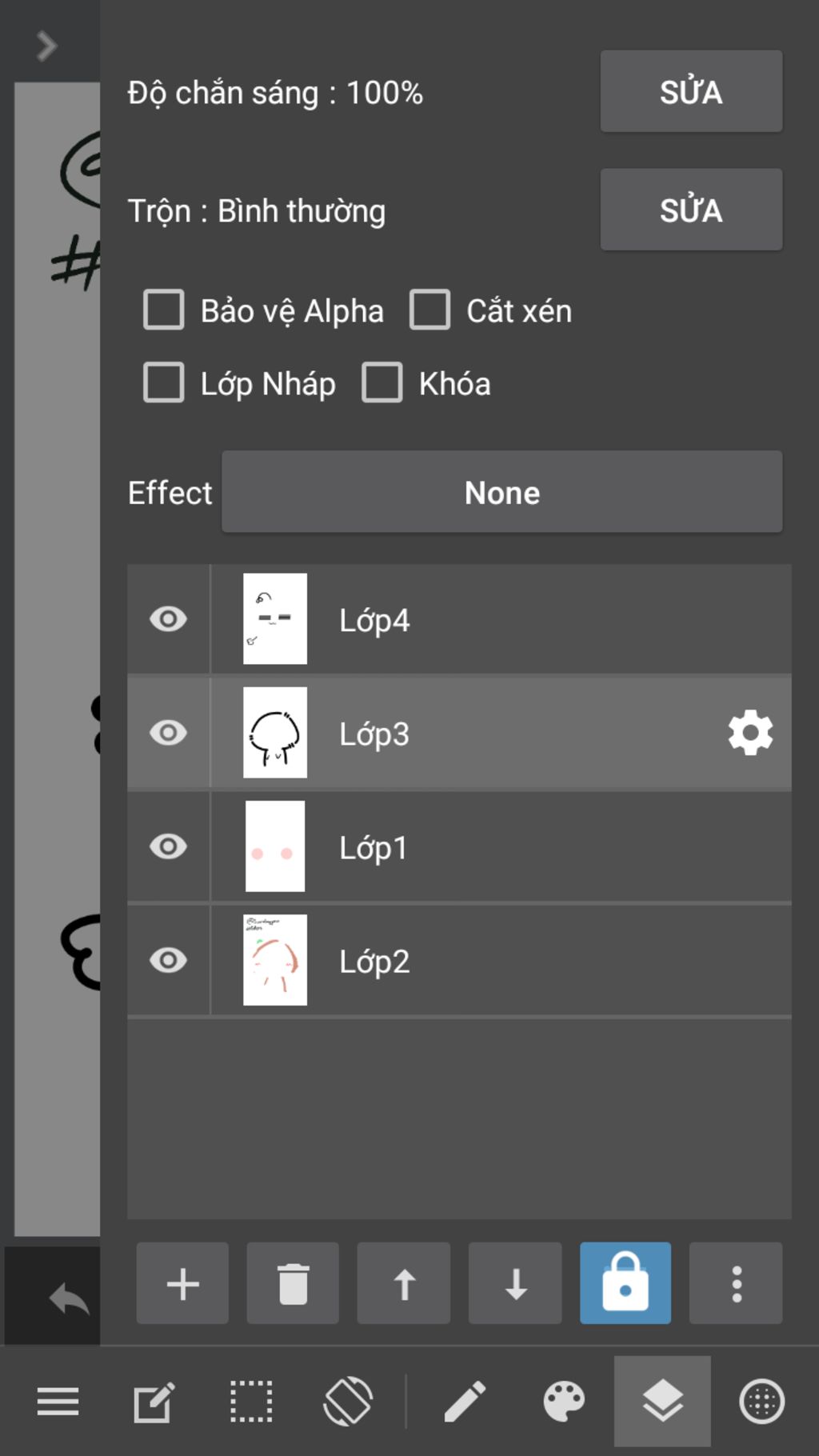Move layer down with the down arrow

(515, 1283)
